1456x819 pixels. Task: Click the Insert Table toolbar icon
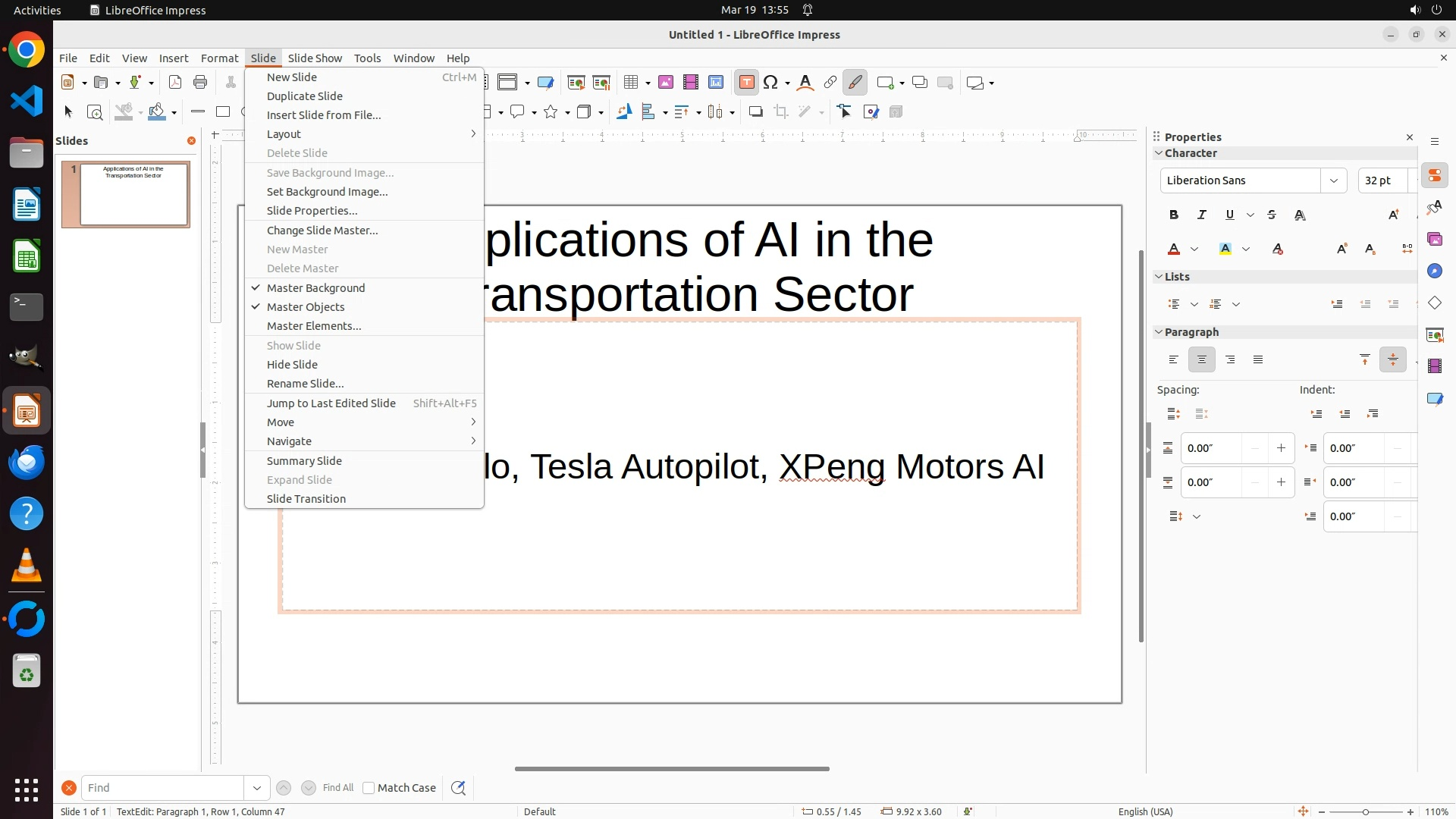[631, 83]
